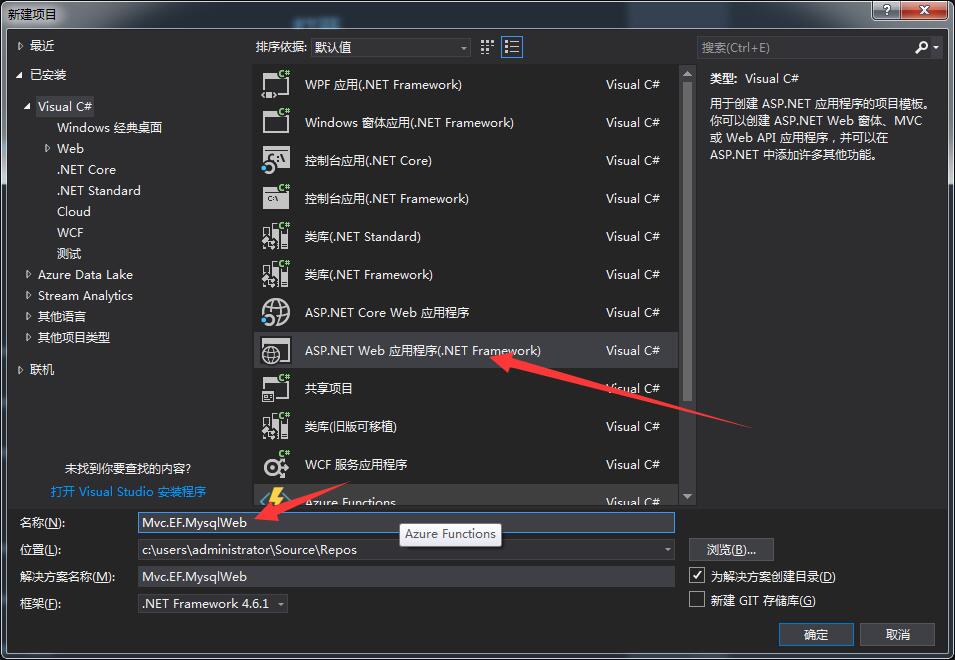Select the 测试 (Test) category
The width and height of the screenshot is (955, 660).
point(69,253)
